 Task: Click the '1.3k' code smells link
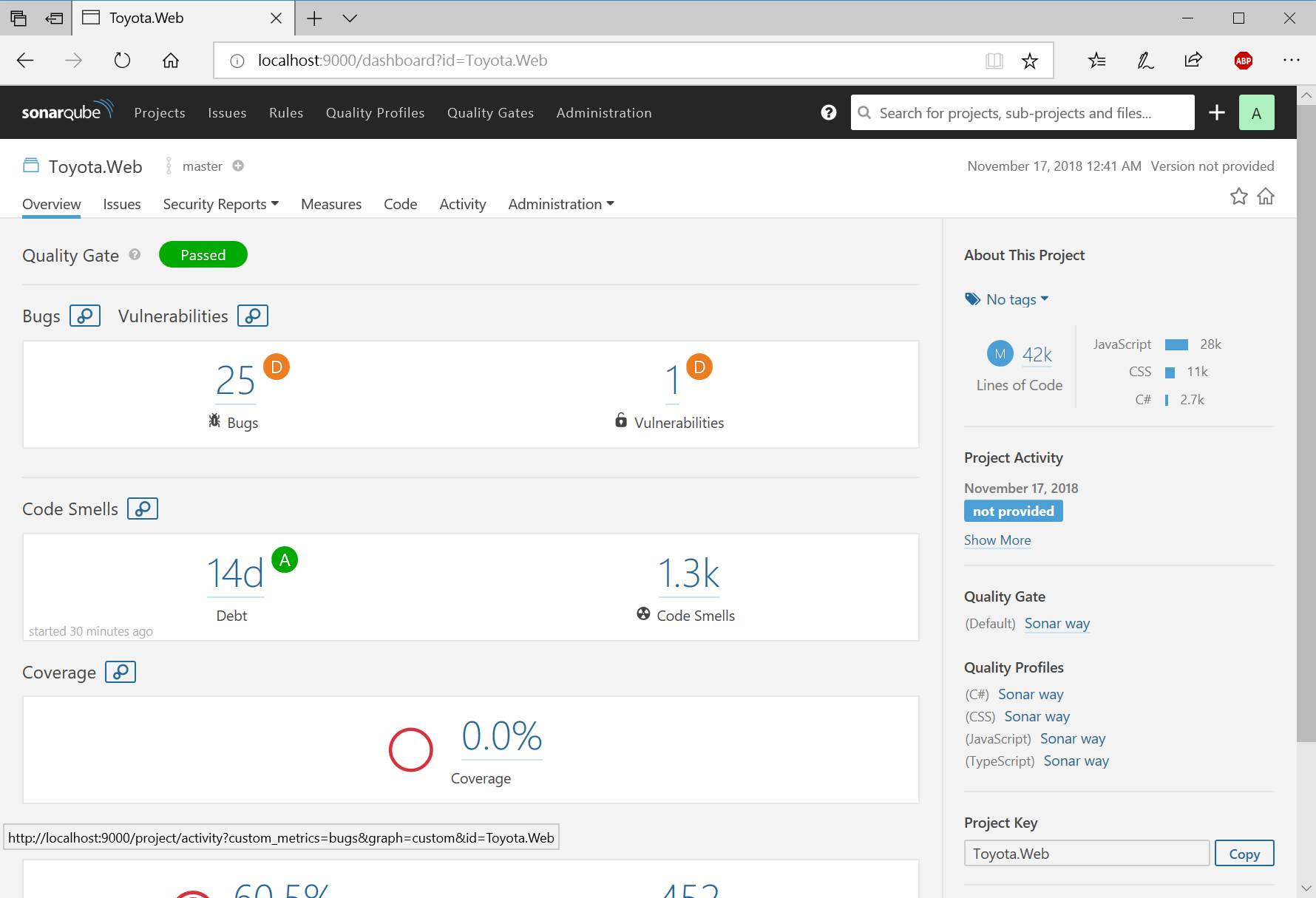point(689,574)
